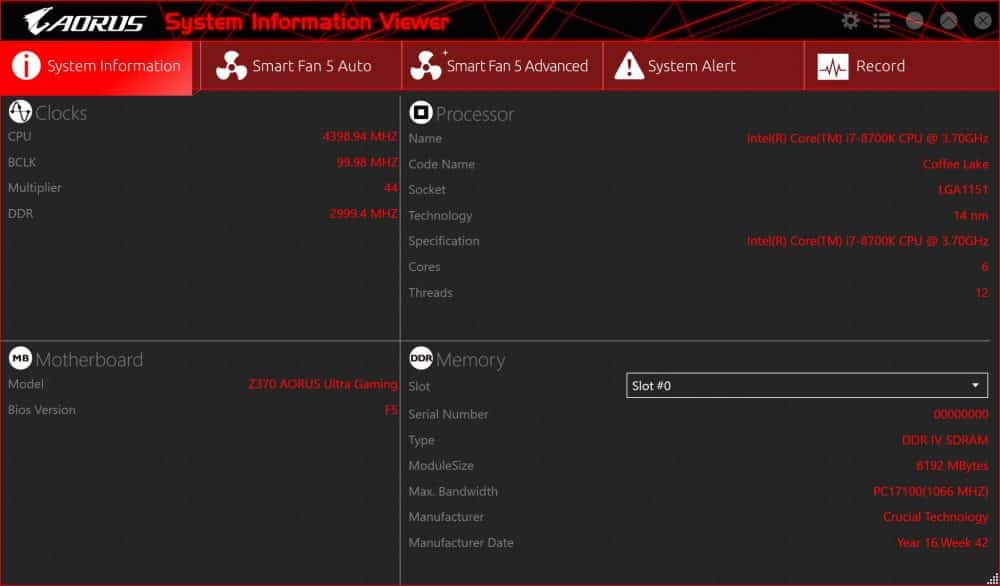The height and width of the screenshot is (586, 1000).
Task: Click the Type value DDR IV SDRAM
Action: click(945, 440)
